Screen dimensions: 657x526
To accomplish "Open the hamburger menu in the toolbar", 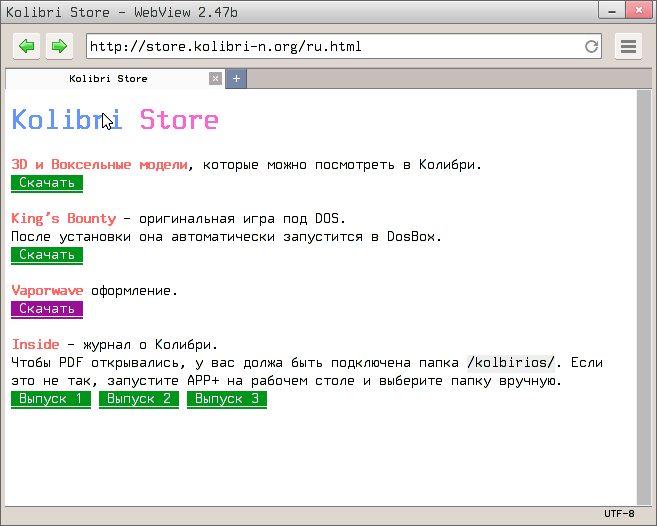I will pos(628,46).
